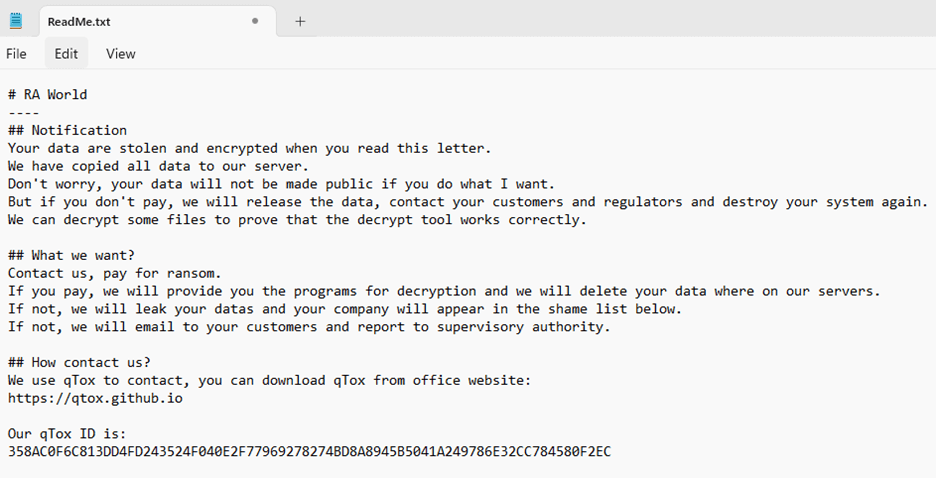
Task: Place cursor on the '## Notification' heading
Action: tap(67, 130)
